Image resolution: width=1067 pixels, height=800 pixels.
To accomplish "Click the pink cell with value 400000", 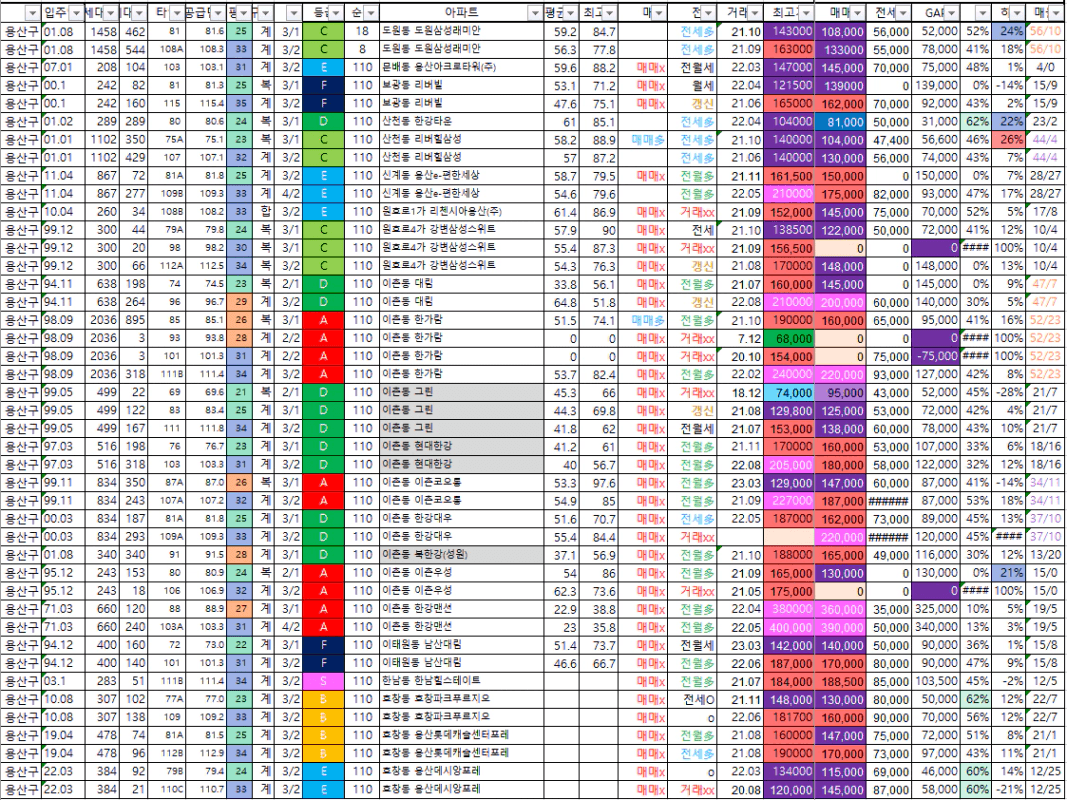I will (789, 627).
